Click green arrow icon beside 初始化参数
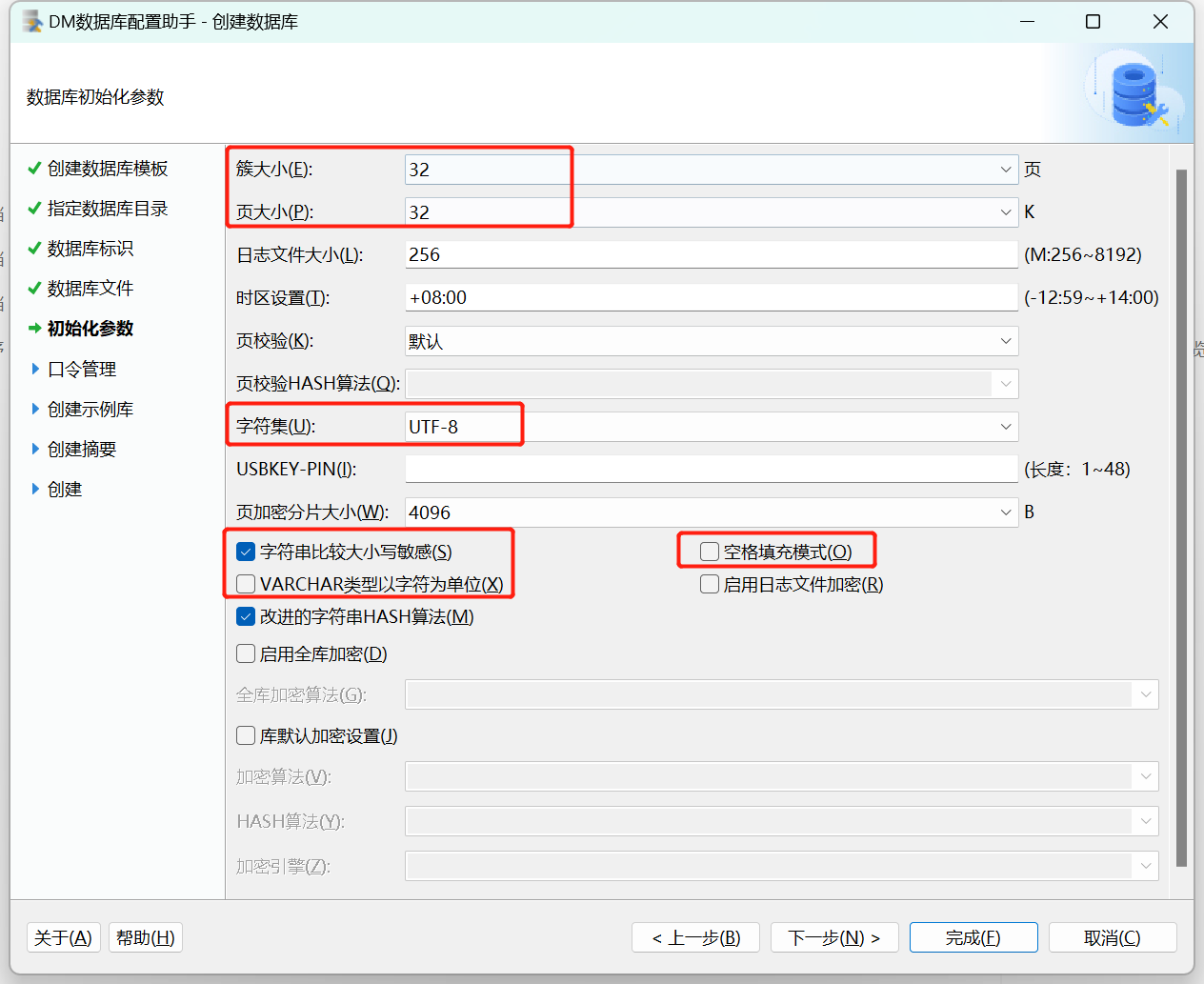This screenshot has width=1204, height=984. (x=34, y=329)
